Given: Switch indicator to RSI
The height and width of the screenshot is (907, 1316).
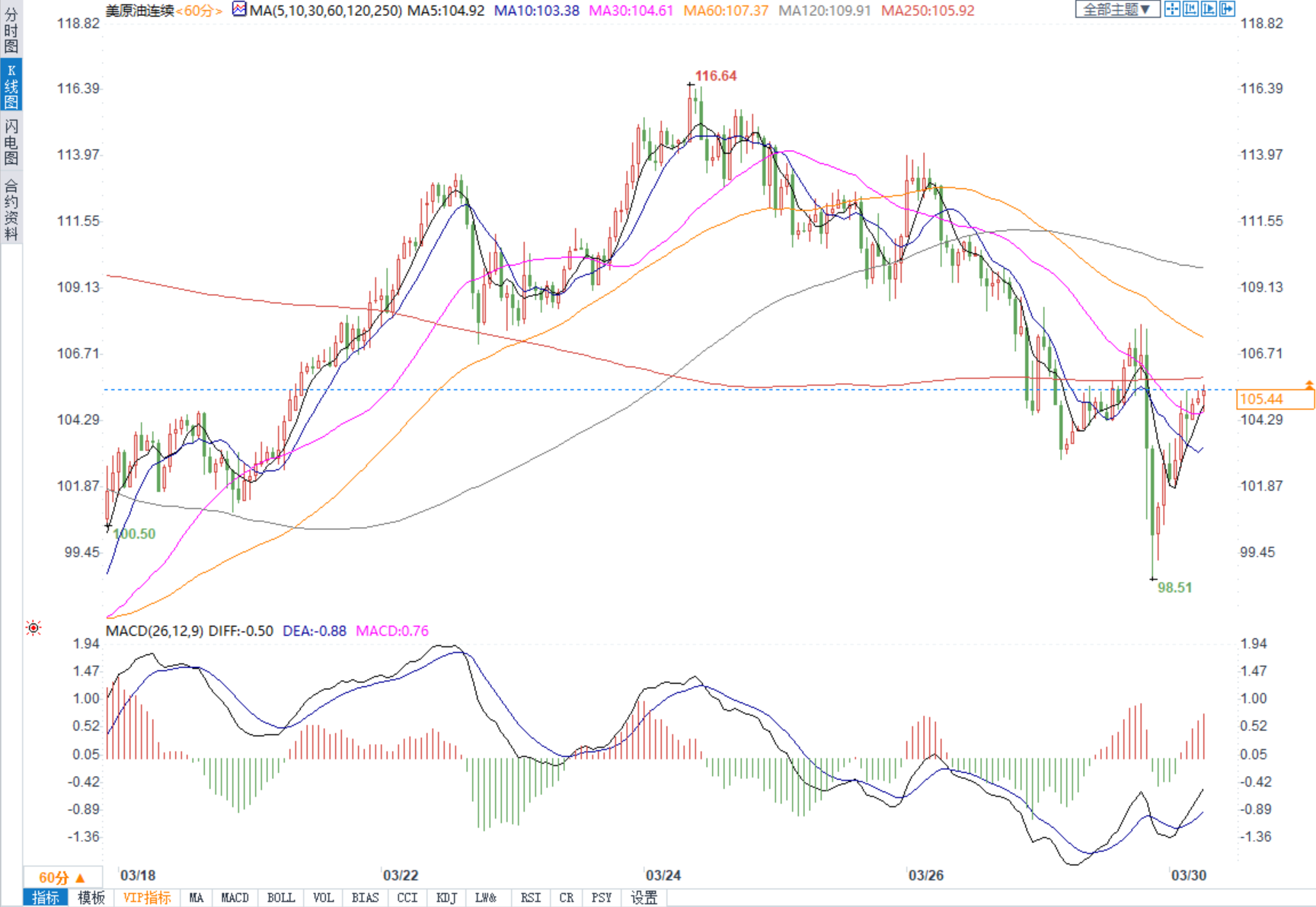Looking at the screenshot, I should pos(530,898).
